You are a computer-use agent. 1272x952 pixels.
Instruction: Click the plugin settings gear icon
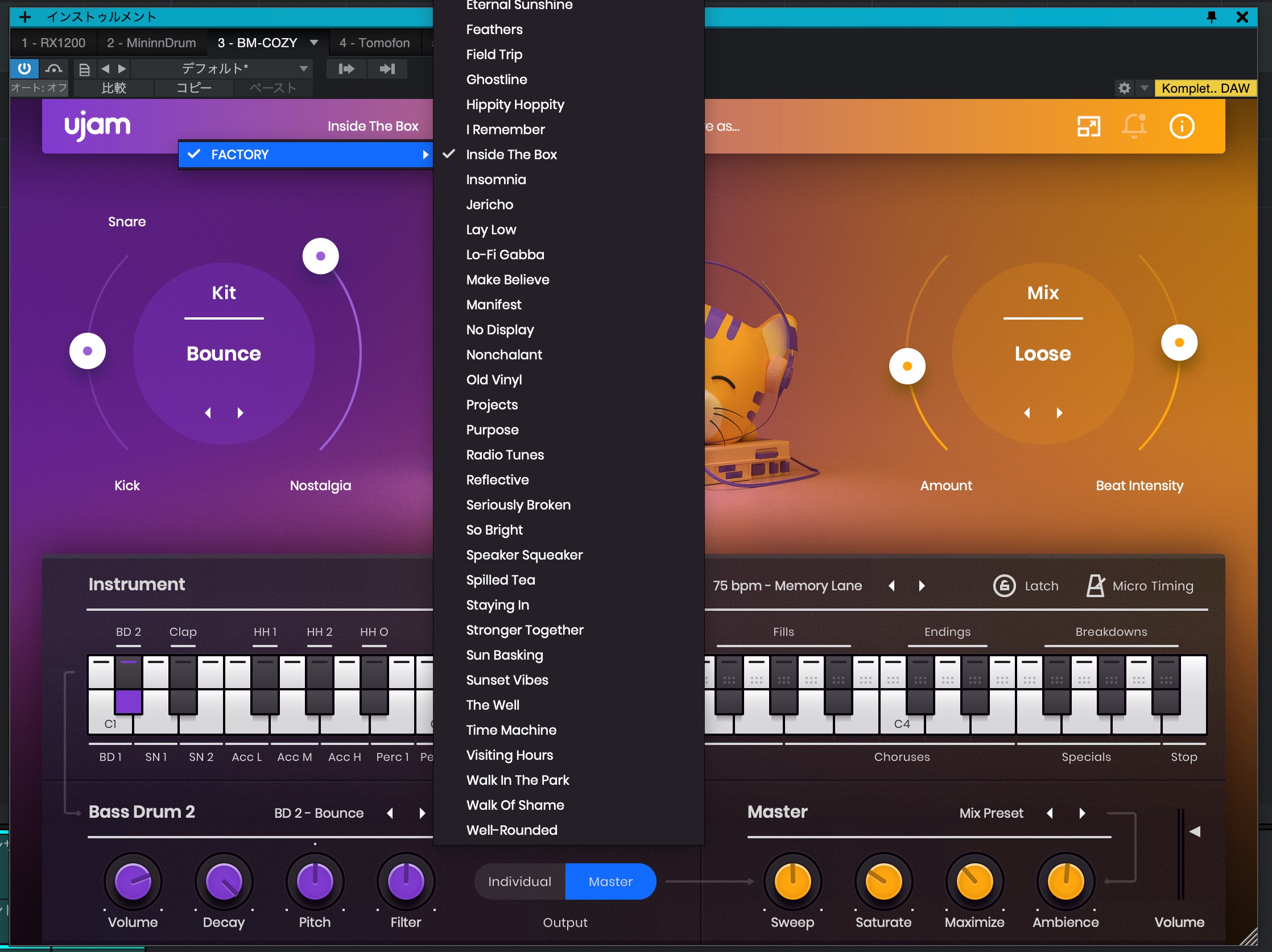1124,88
